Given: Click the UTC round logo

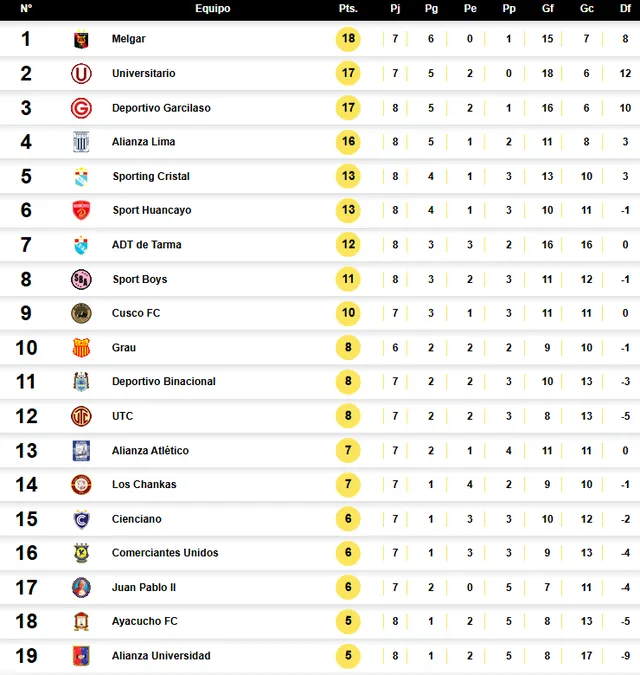Looking at the screenshot, I should point(81,416).
